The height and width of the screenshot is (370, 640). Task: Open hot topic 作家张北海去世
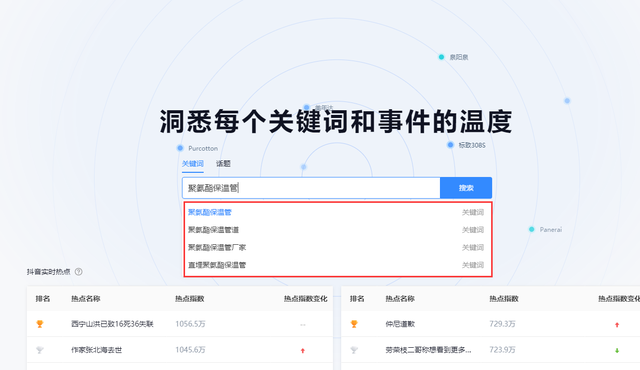[96, 350]
